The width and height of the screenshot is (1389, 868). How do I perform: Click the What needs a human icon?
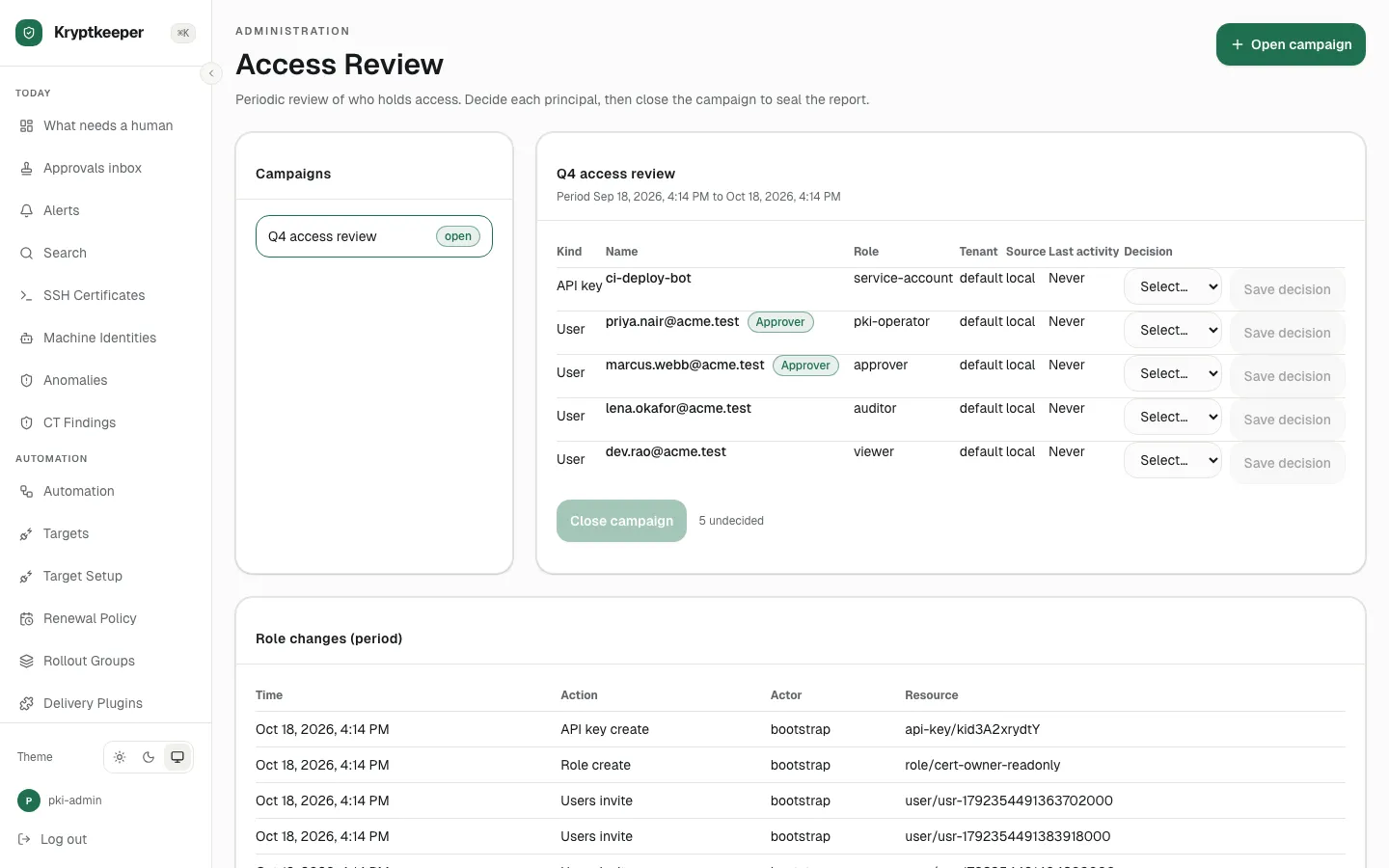point(26,126)
